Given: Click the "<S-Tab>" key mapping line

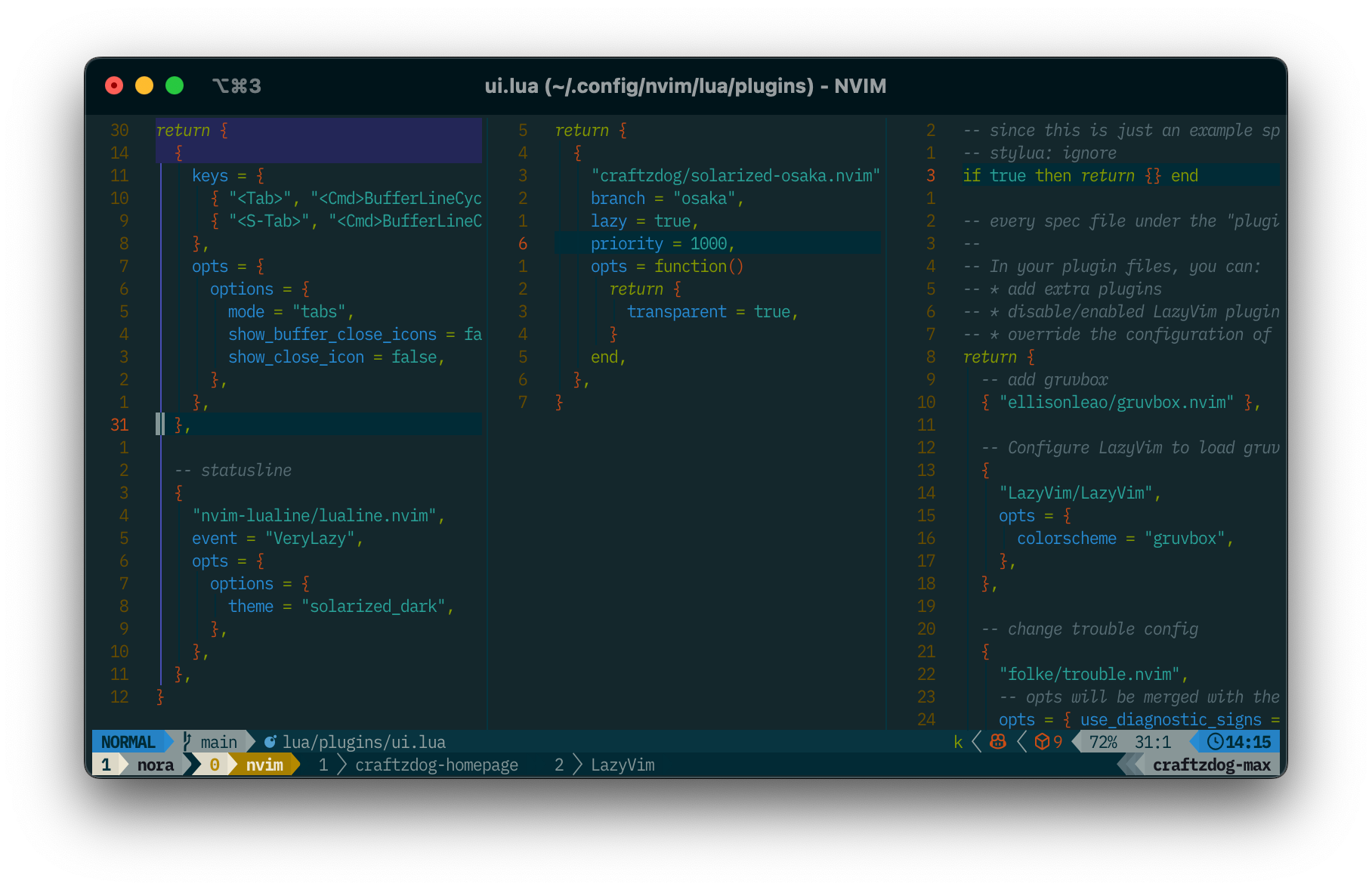Looking at the screenshot, I should [x=346, y=221].
